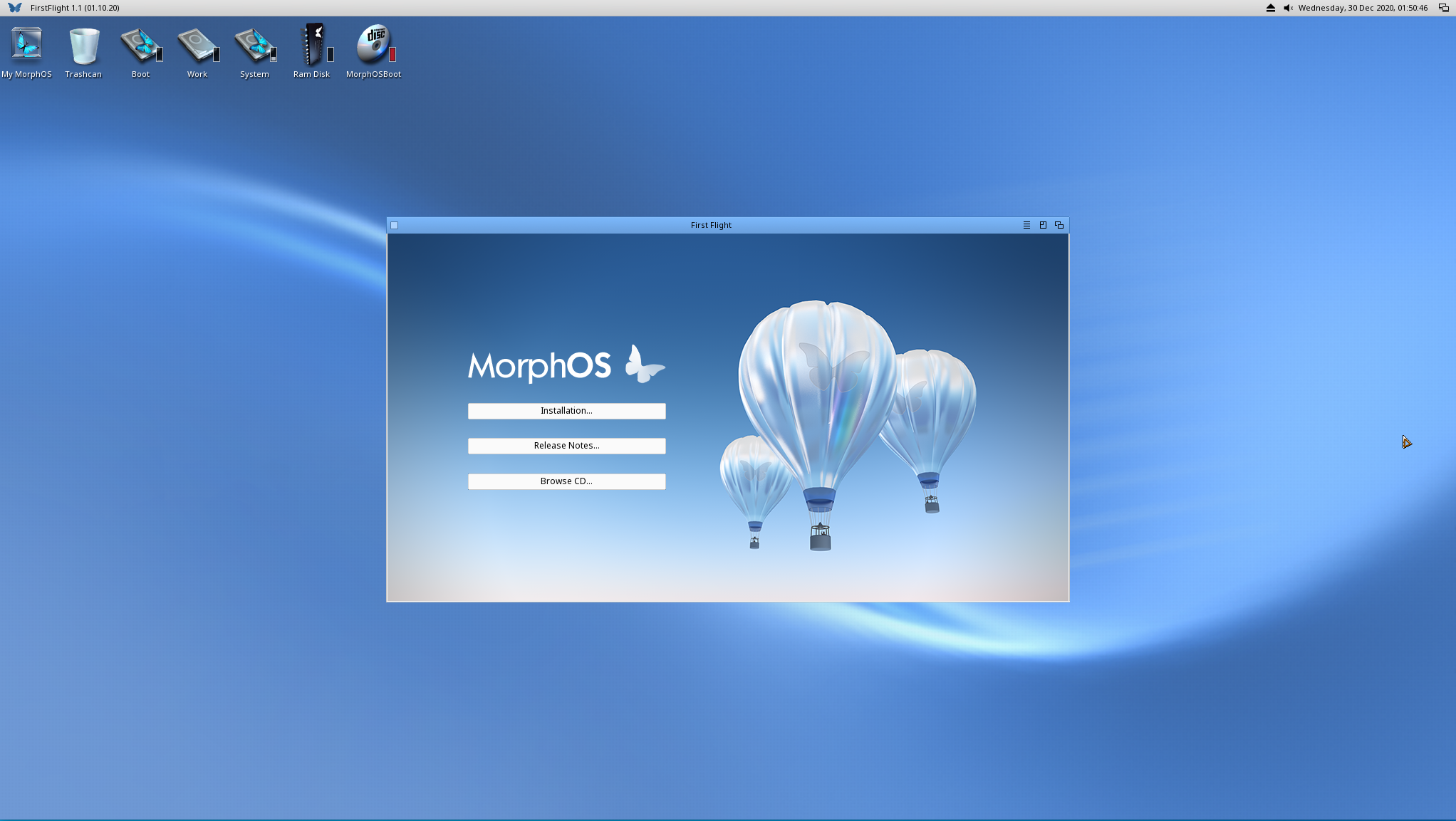The width and height of the screenshot is (1456, 821).
Task: Open the Ram Disk icon
Action: click(x=312, y=44)
